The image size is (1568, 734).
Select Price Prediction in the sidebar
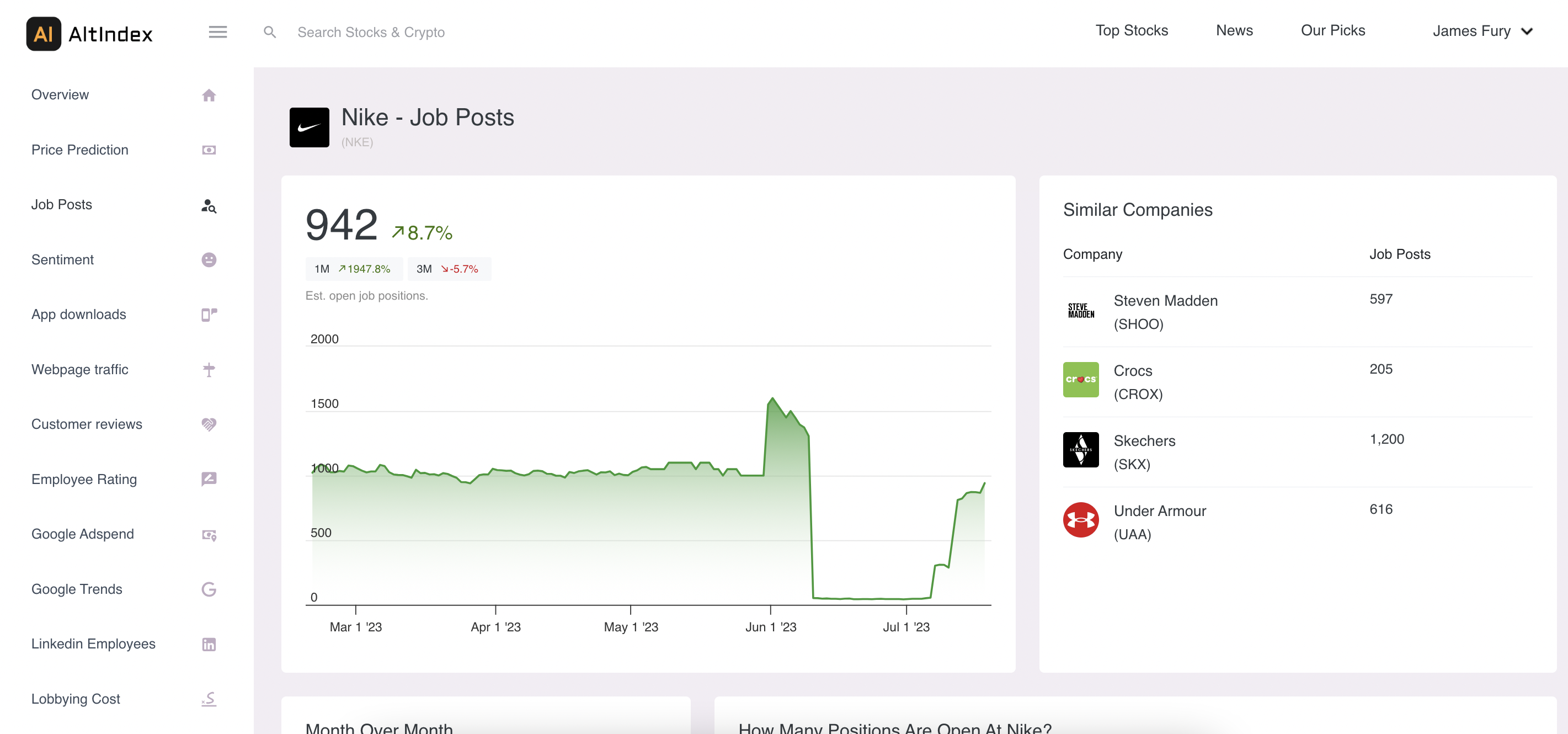pos(80,150)
